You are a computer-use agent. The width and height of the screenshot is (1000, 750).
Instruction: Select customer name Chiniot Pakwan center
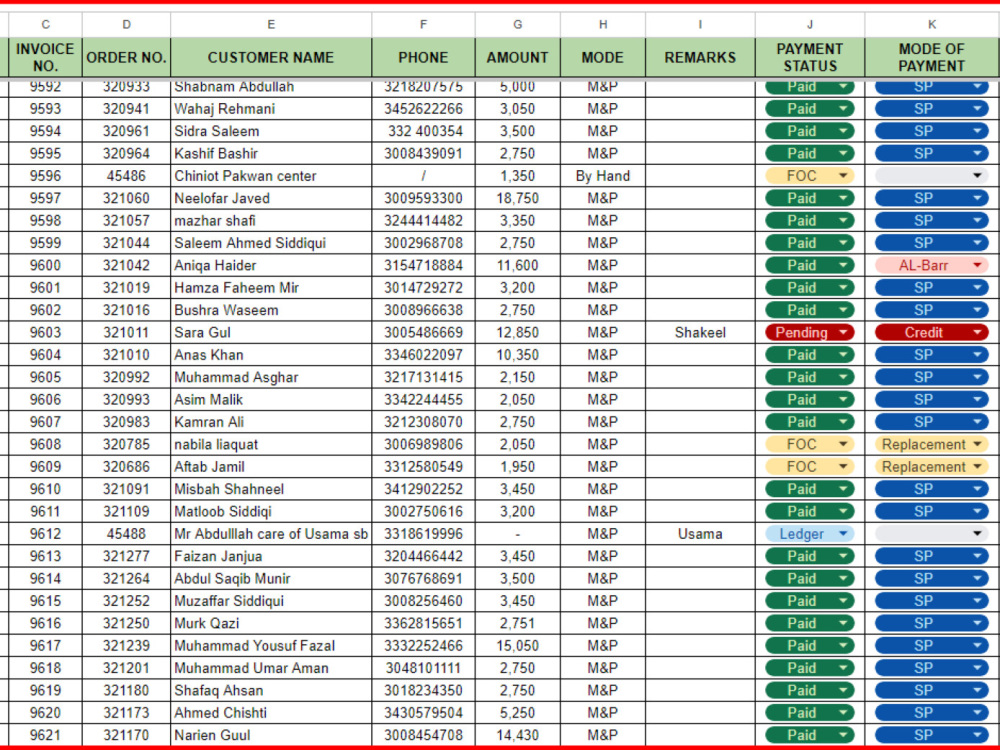click(271, 176)
